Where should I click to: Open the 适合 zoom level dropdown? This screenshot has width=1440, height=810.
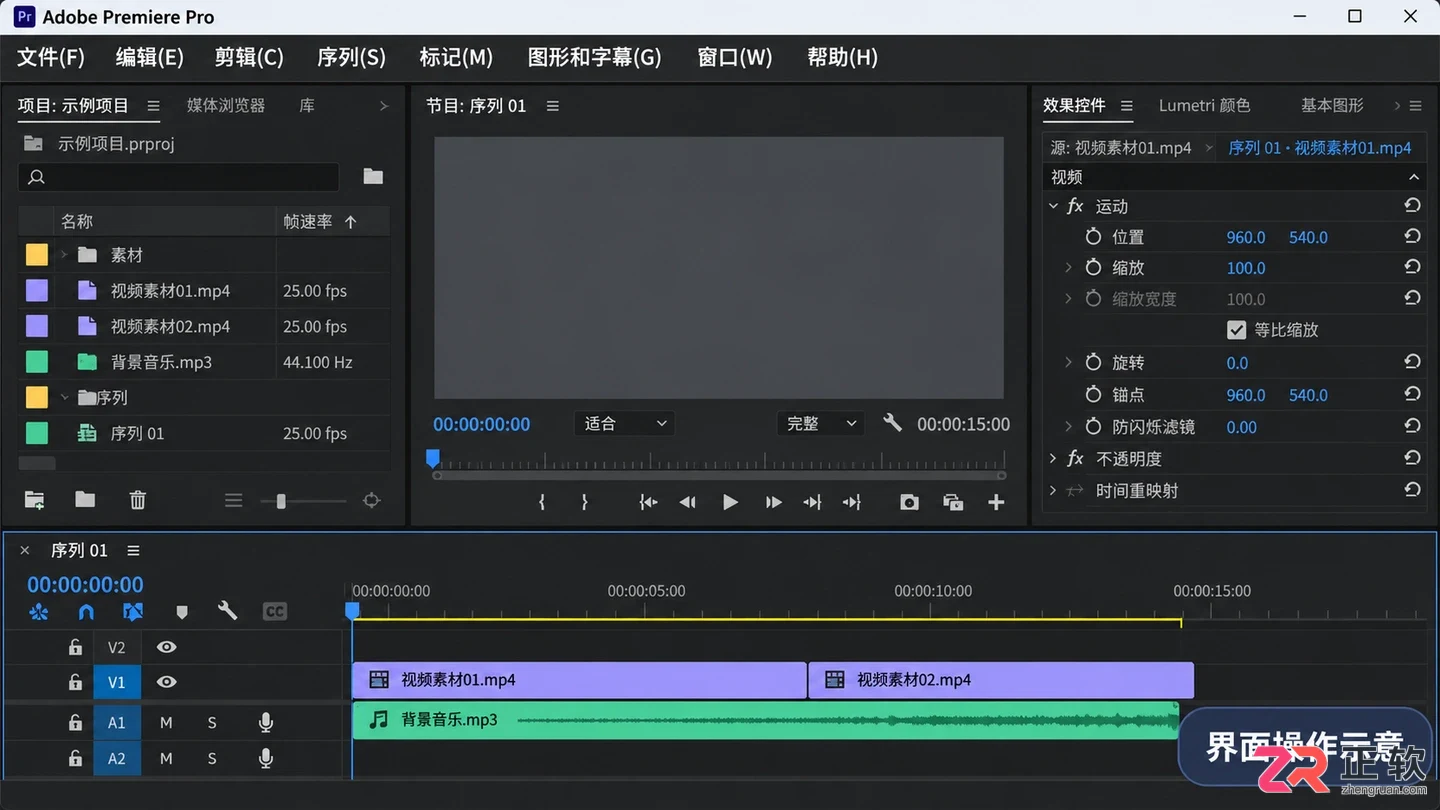(624, 424)
